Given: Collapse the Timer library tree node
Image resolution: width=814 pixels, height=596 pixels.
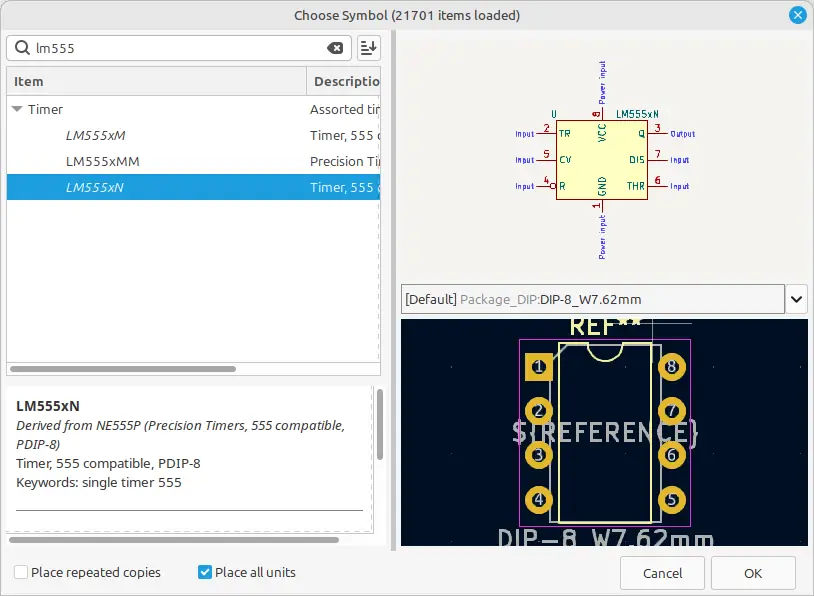Looking at the screenshot, I should (17, 109).
